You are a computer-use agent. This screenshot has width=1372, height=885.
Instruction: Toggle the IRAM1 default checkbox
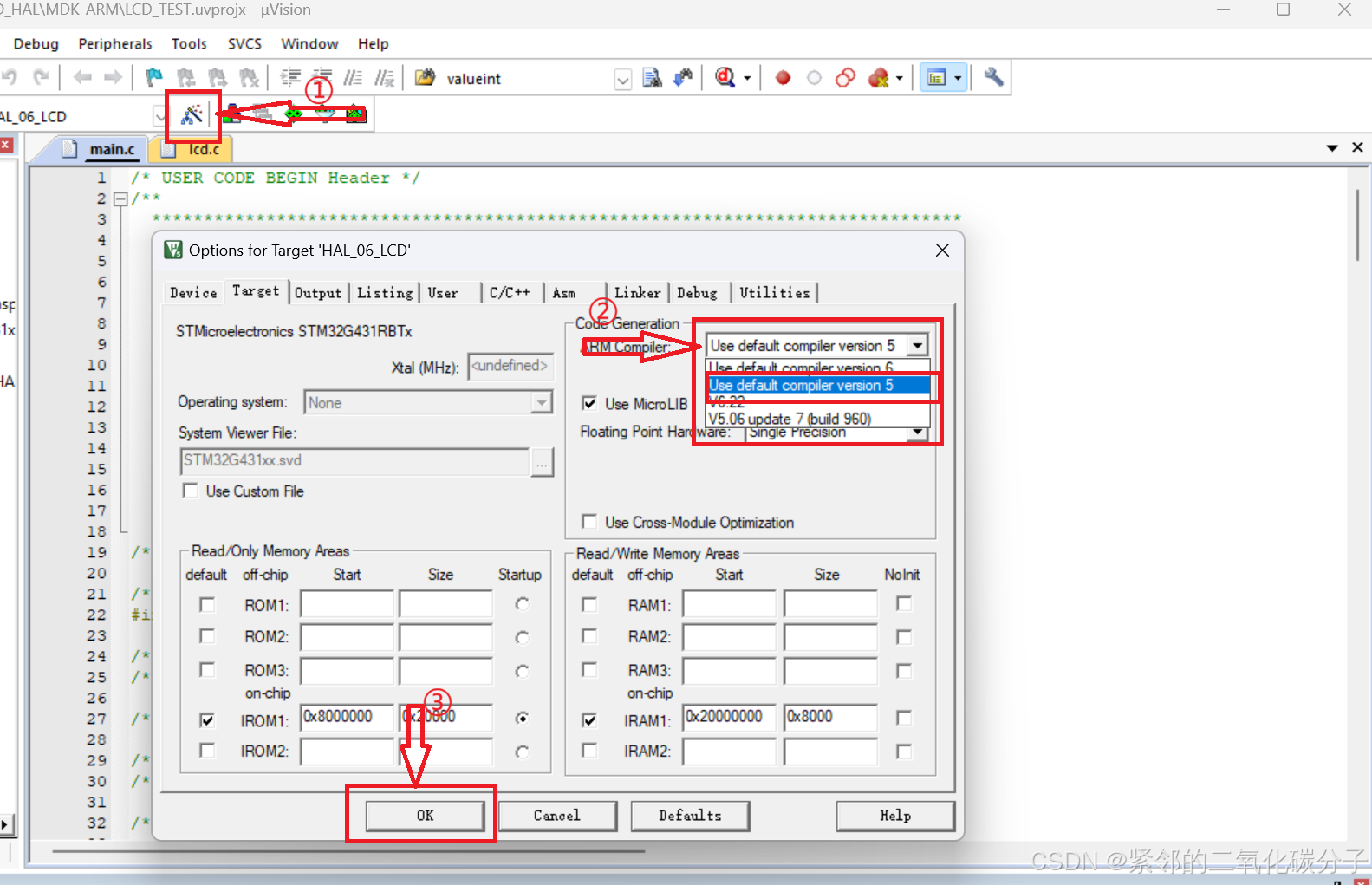[589, 719]
